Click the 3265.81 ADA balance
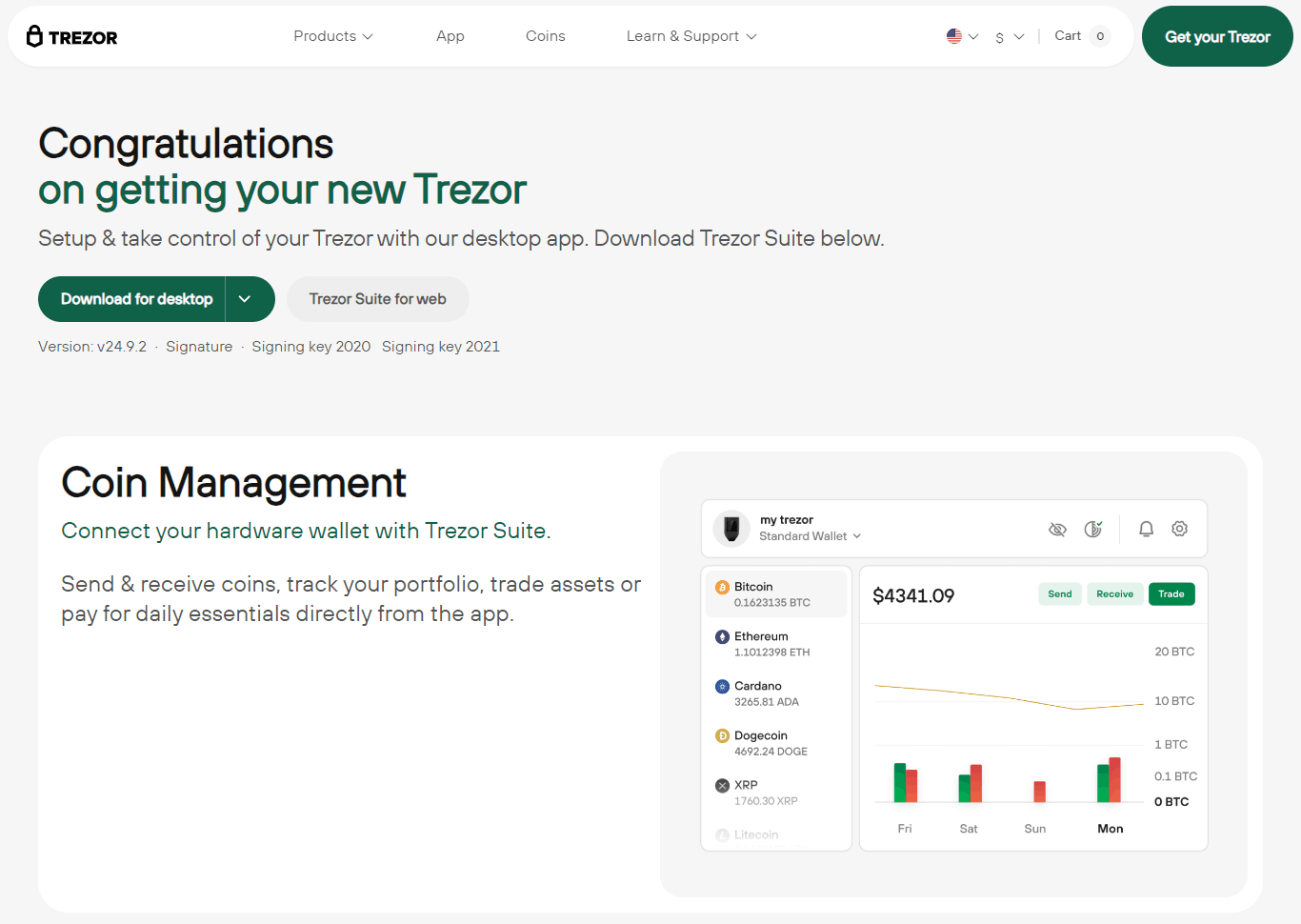 coord(767,702)
